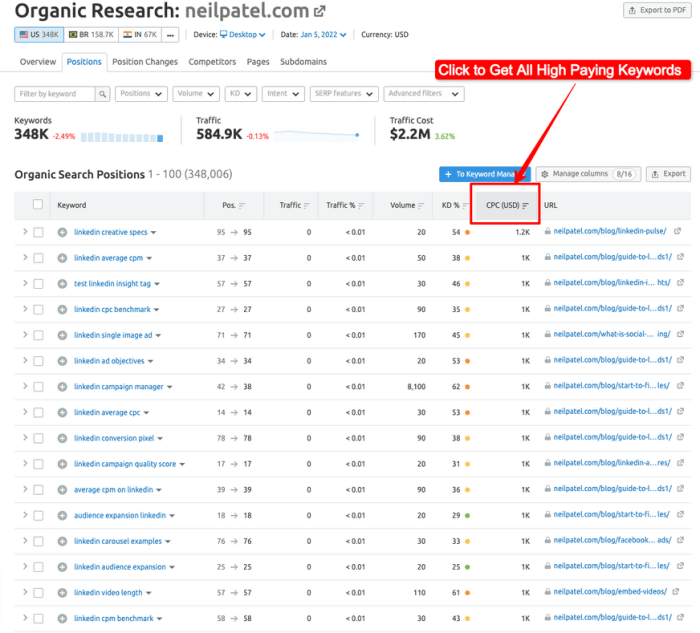Open neilpatel.com external link icon in title
This screenshot has width=700, height=633.
pos(320,11)
